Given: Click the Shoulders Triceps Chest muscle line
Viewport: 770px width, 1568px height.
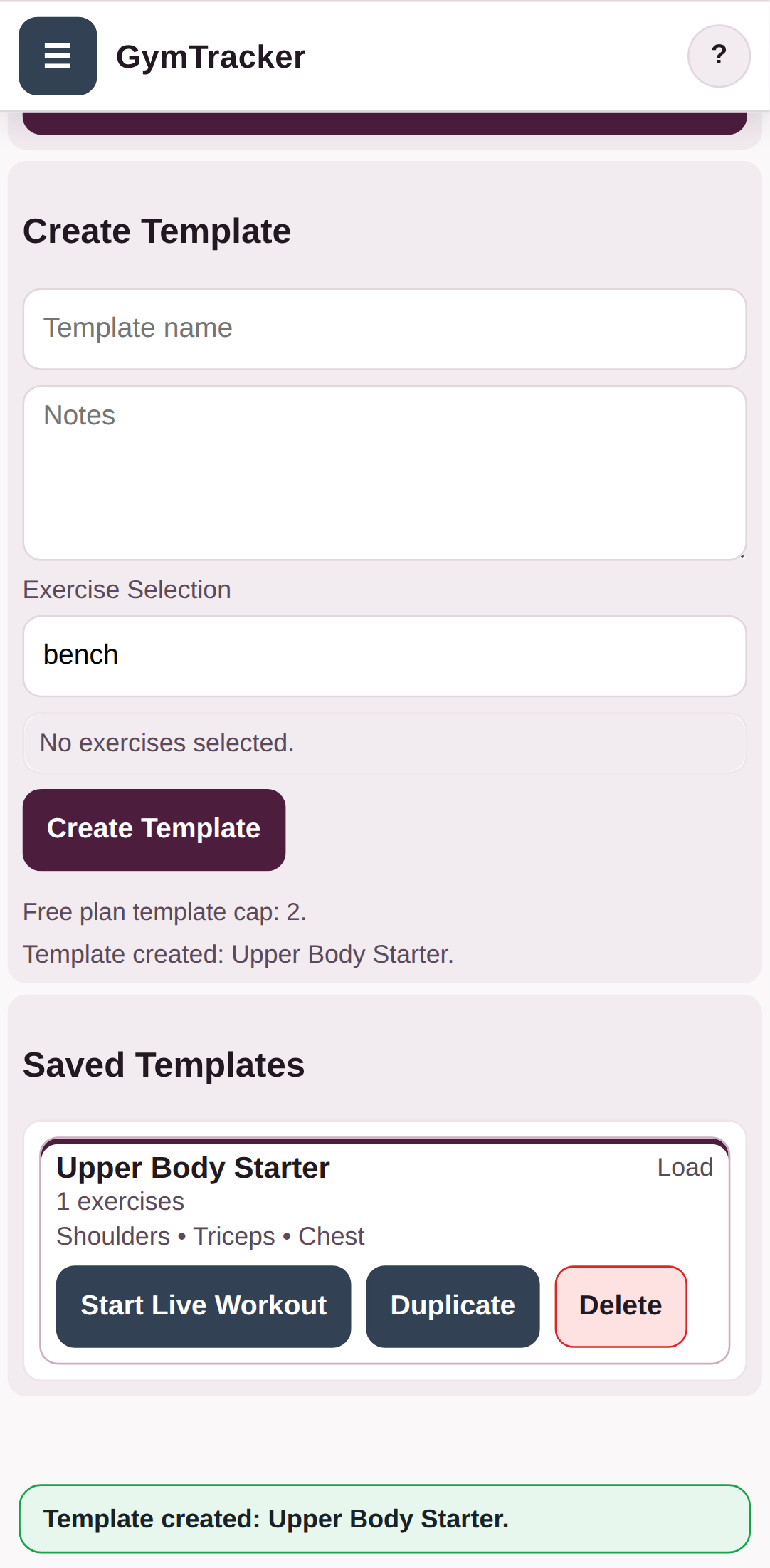Looking at the screenshot, I should pyautogui.click(x=211, y=1236).
